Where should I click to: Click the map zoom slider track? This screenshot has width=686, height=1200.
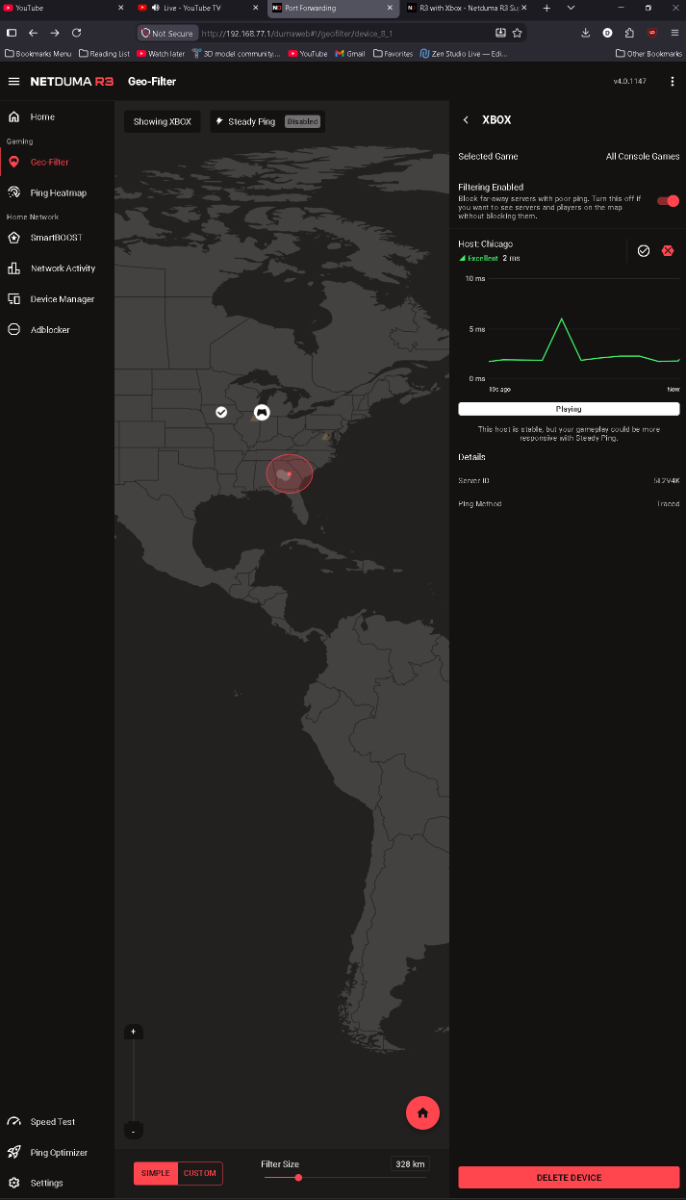[x=133, y=1081]
